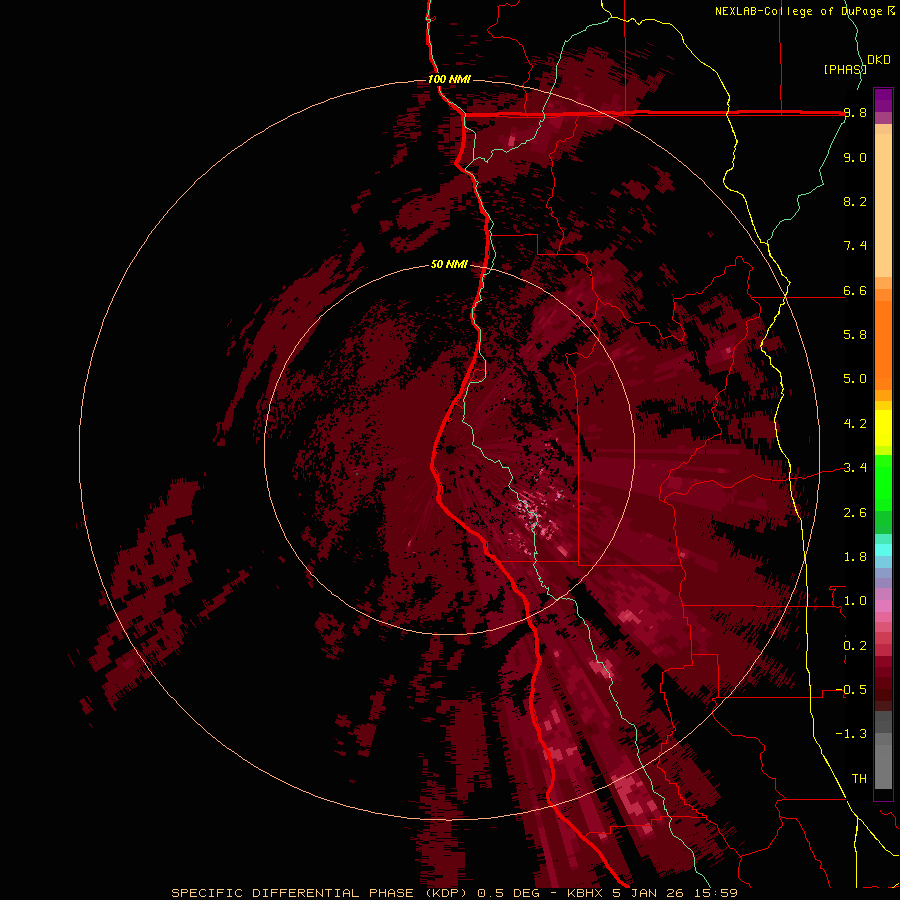Image resolution: width=900 pixels, height=900 pixels.
Task: Click the 6.6 scale value
Action: tap(855, 291)
